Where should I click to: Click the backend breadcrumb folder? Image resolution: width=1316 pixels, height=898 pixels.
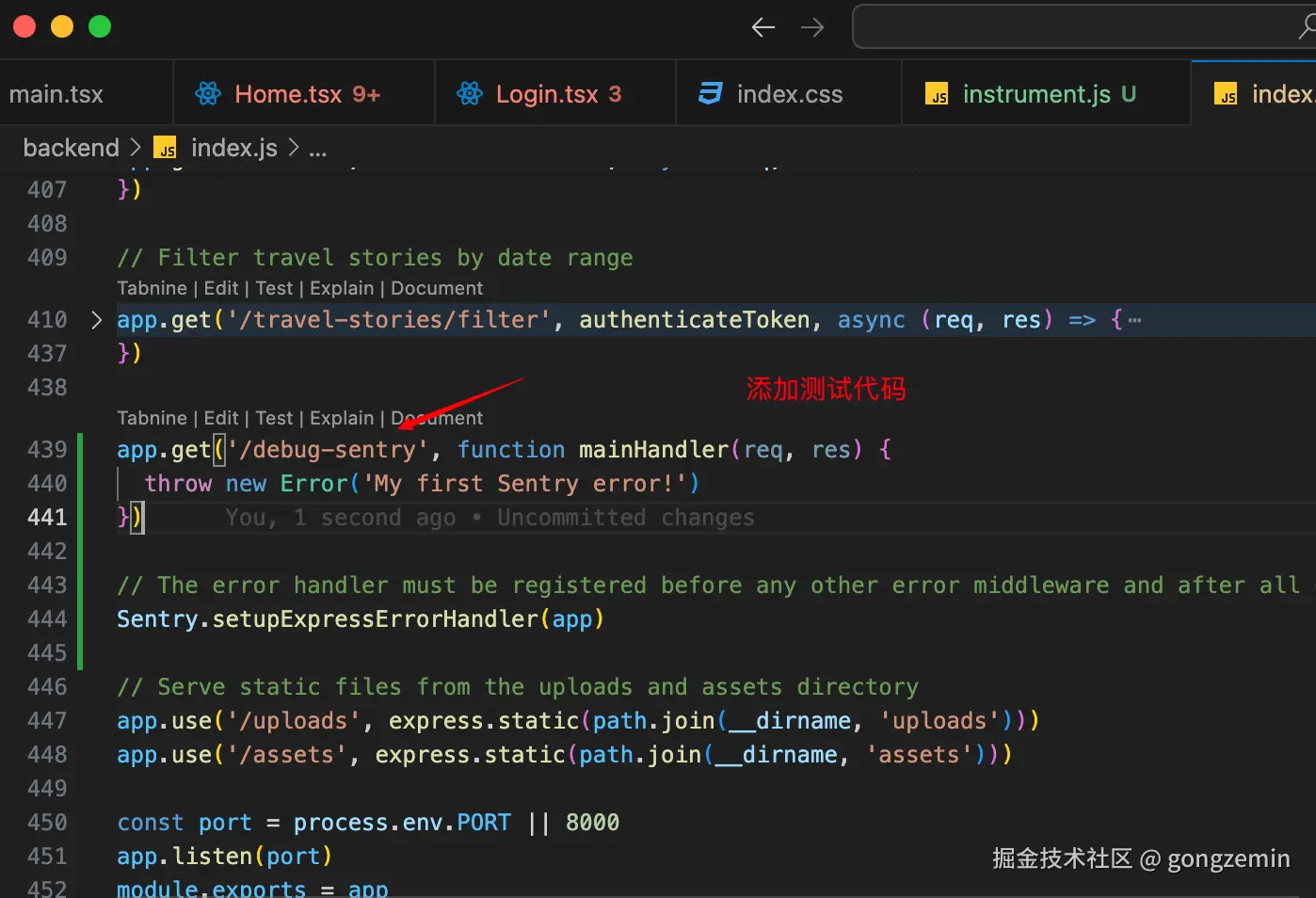[72, 148]
